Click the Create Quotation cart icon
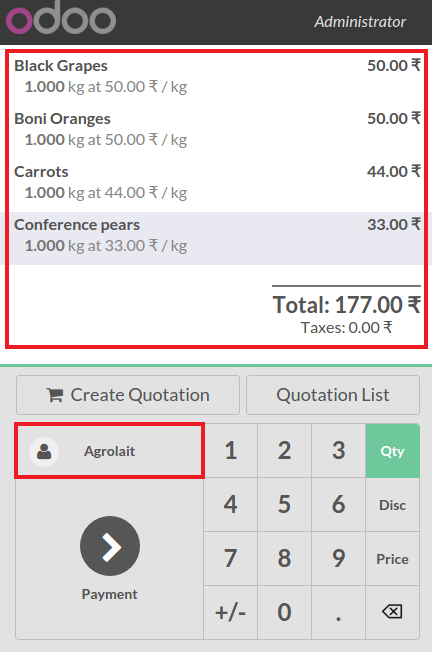The height and width of the screenshot is (652, 432). (54, 395)
